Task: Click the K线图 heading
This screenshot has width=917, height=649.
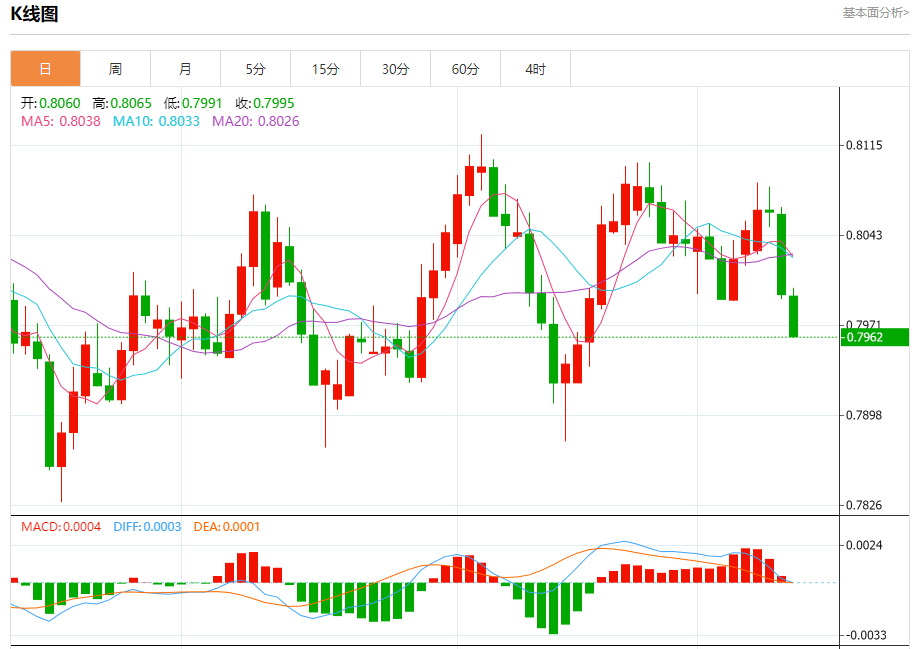Action: (34, 14)
